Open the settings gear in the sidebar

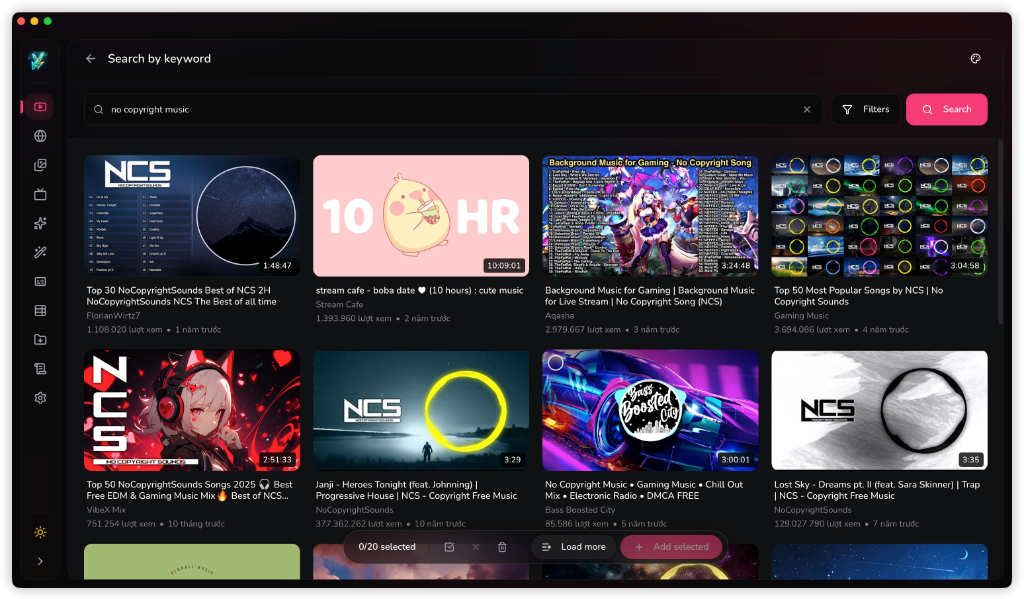coord(40,398)
